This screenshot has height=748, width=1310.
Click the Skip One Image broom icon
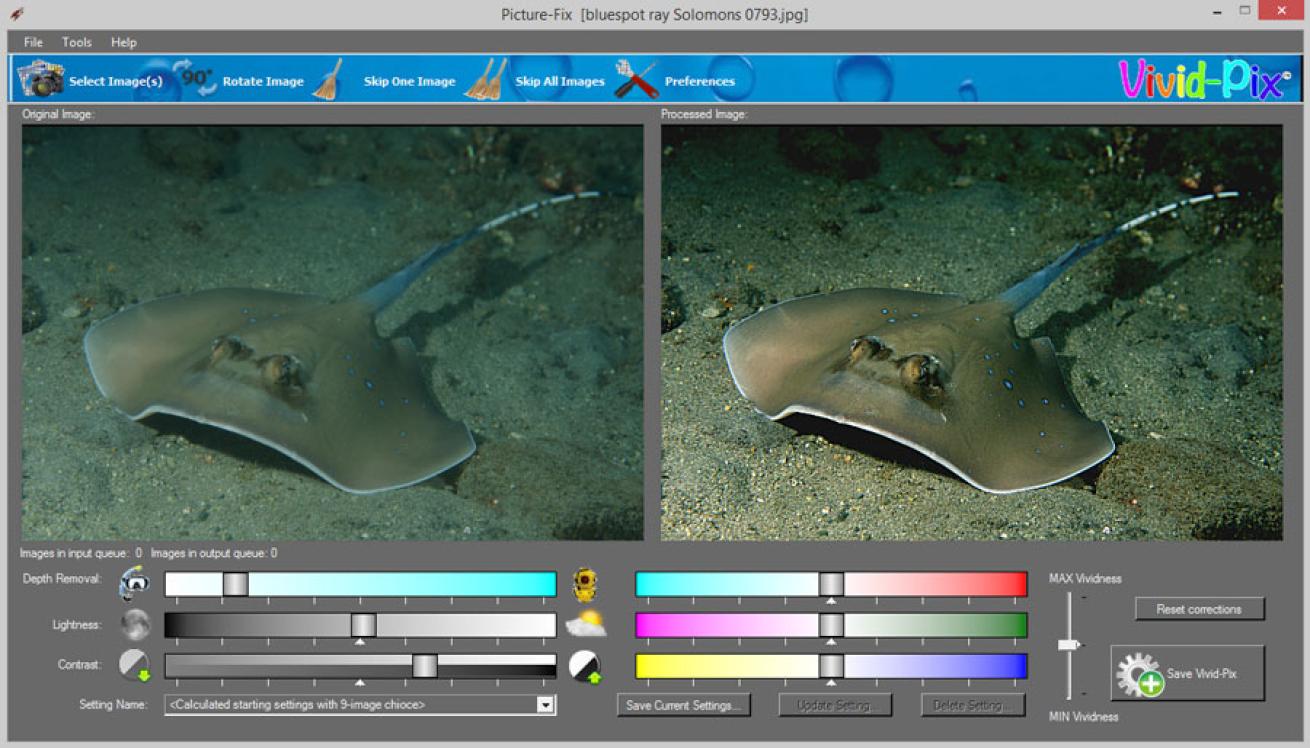[x=327, y=80]
